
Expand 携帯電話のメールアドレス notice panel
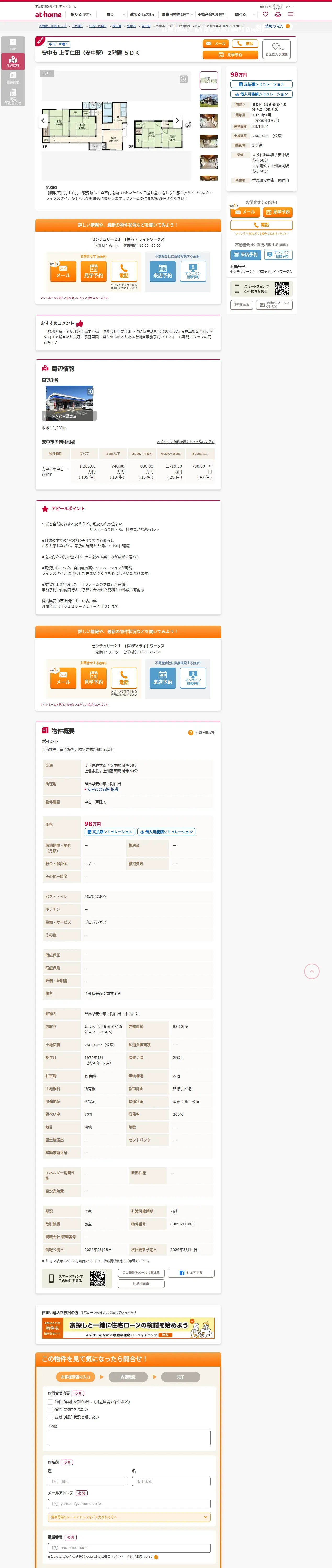click(x=129, y=1517)
